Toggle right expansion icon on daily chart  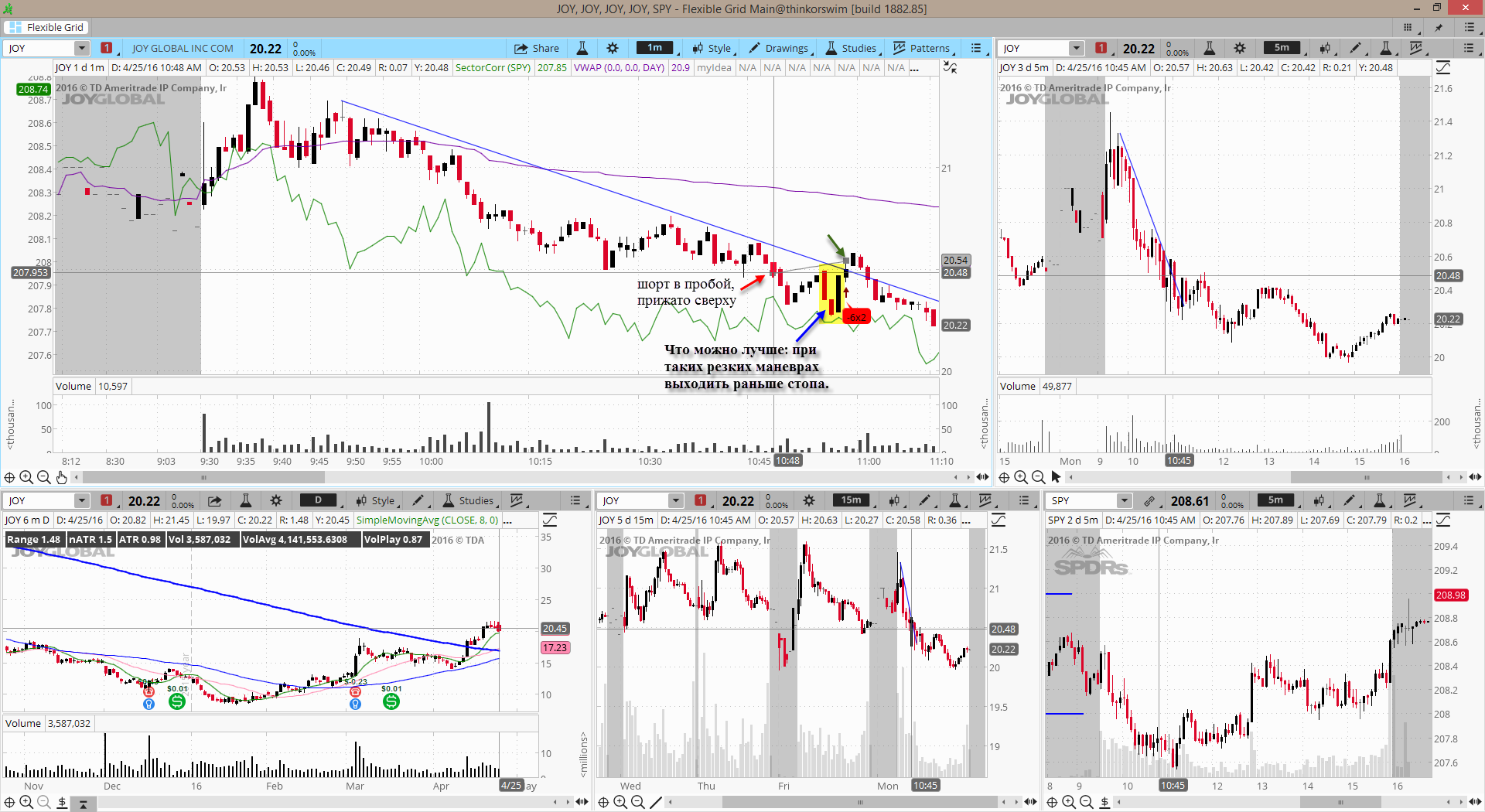tap(550, 520)
